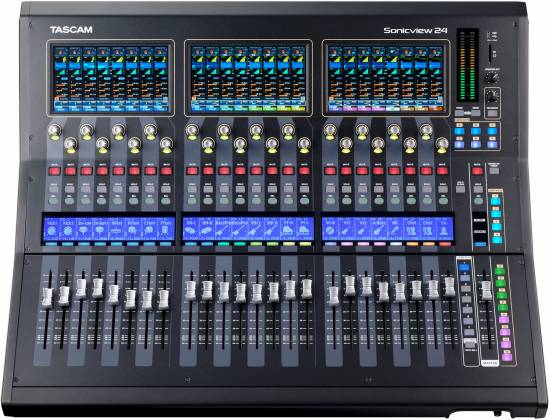
Task: Grab the master fader cap
Action: pos(486,290)
